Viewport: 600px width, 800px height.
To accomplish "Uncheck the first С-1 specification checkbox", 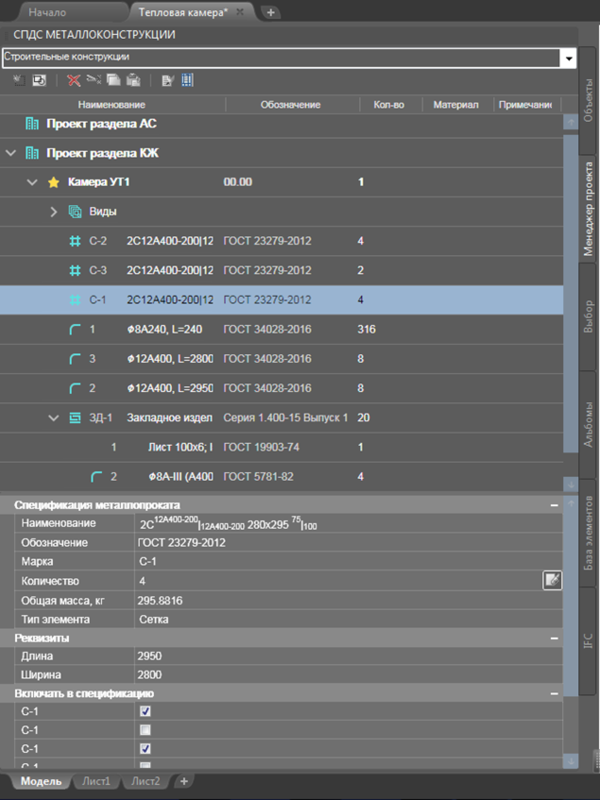I will pyautogui.click(x=145, y=711).
